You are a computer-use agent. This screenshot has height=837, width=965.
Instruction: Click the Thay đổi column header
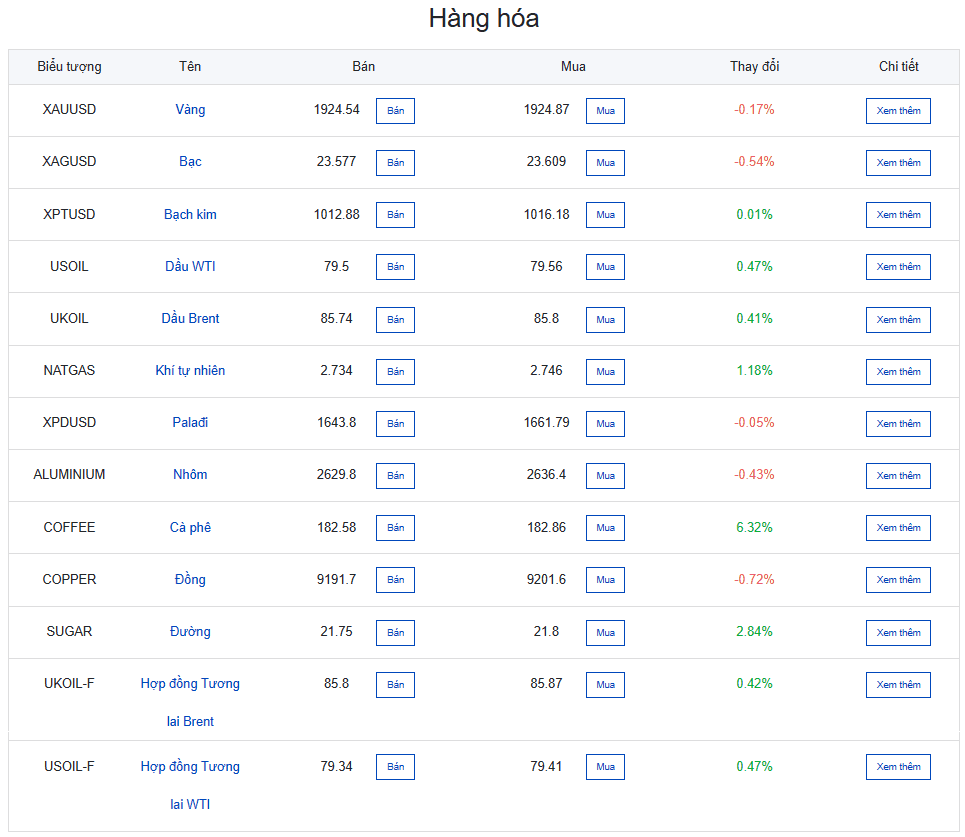pyautogui.click(x=755, y=66)
